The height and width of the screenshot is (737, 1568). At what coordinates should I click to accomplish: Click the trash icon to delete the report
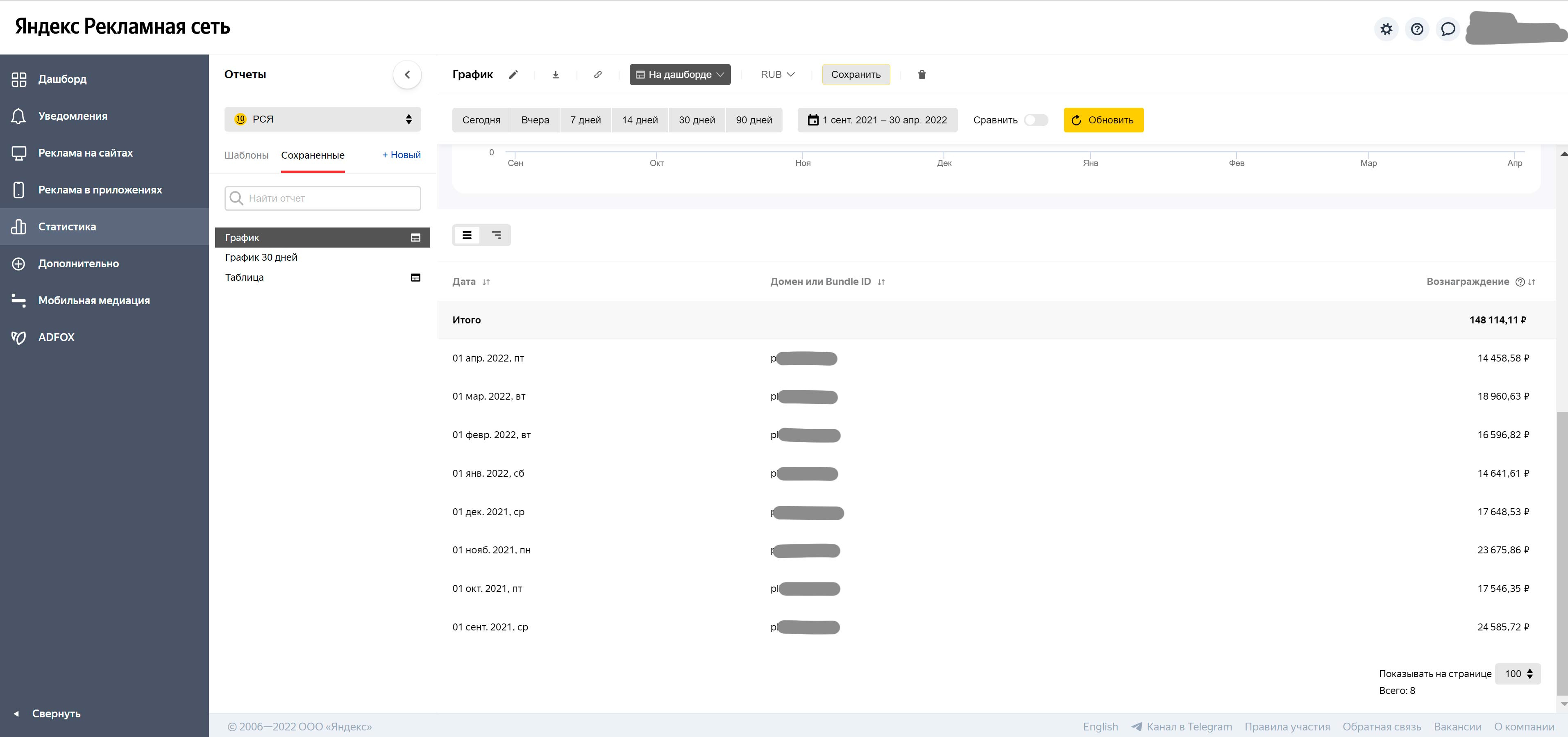(x=921, y=74)
